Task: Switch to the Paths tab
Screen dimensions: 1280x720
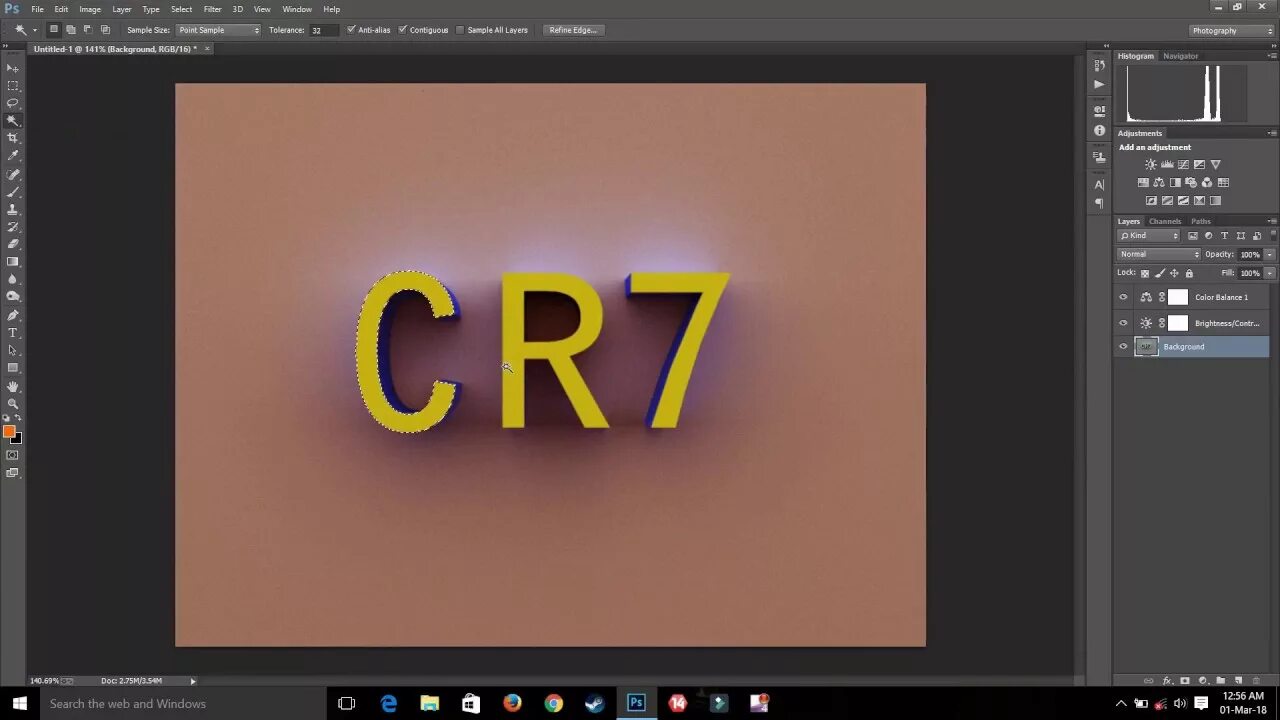Action: click(1201, 221)
